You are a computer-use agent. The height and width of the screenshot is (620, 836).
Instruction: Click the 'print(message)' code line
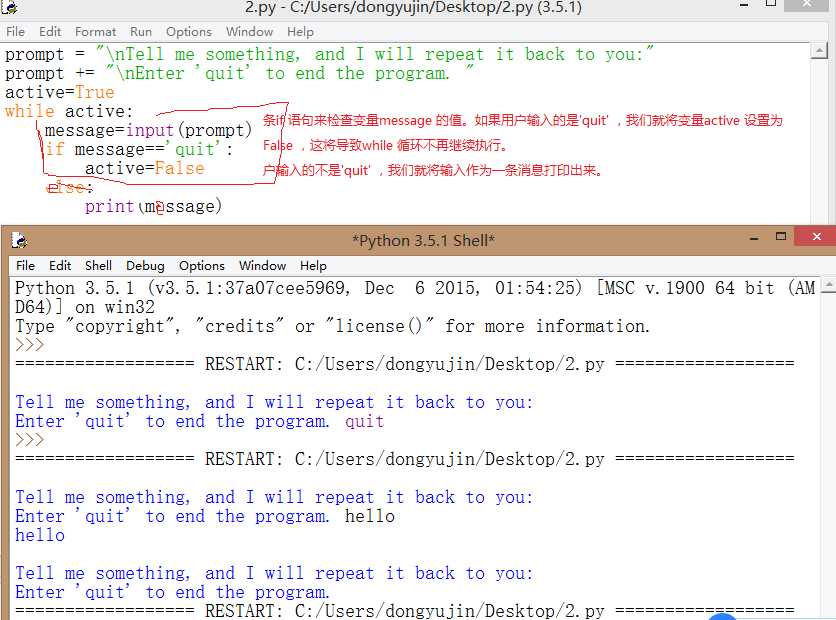coord(153,206)
